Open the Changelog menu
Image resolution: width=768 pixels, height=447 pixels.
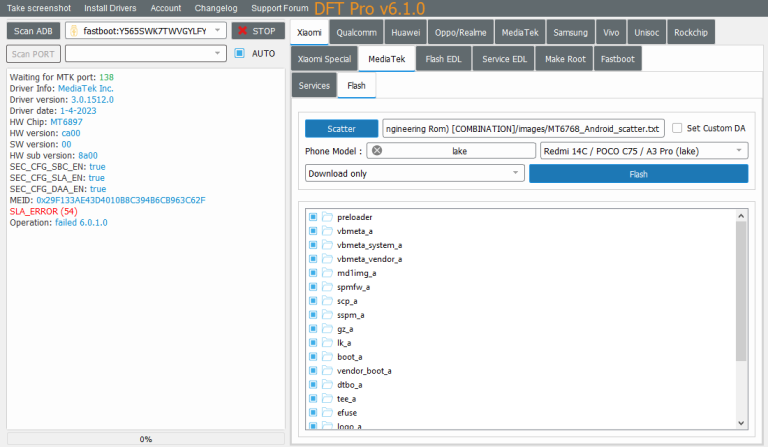[216, 8]
